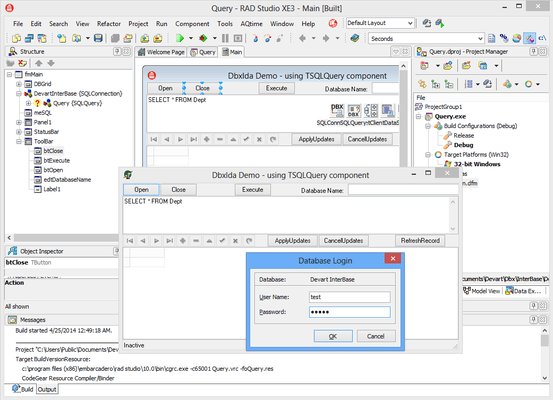The image size is (553, 400).
Task: Click the green Run arrow icon
Action: click(180, 38)
